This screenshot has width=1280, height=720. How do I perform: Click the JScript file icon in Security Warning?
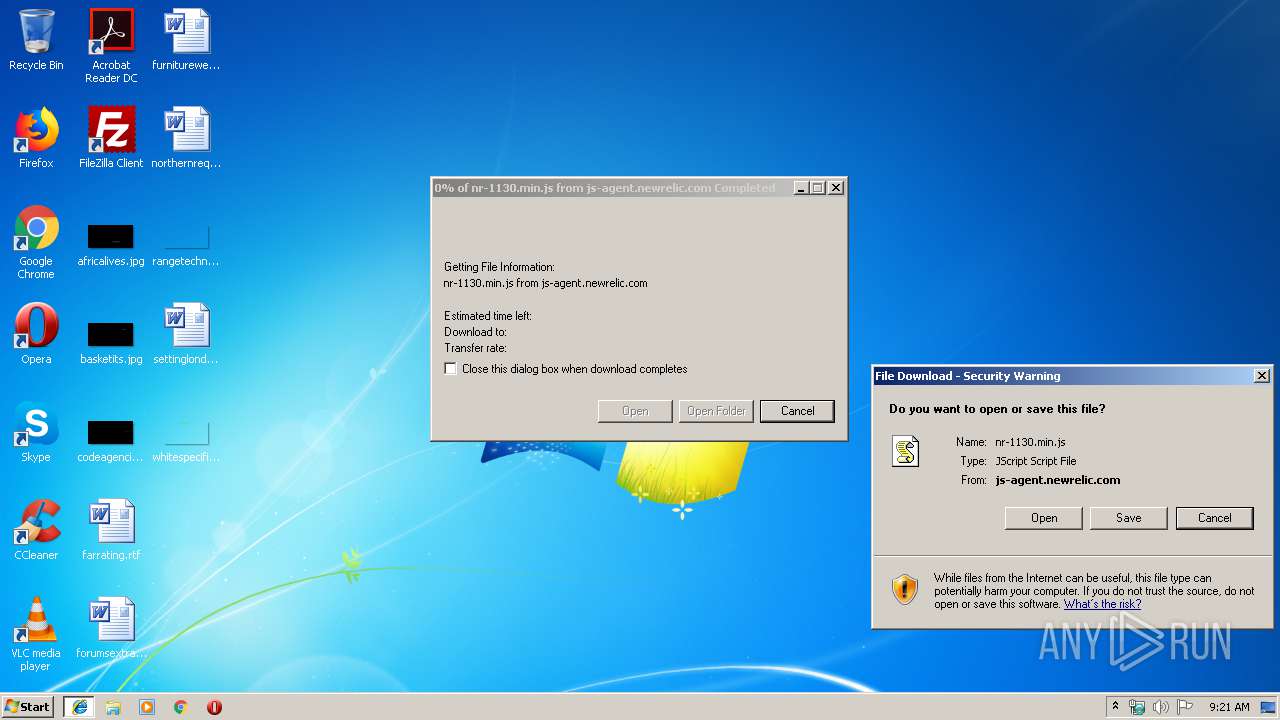906,452
